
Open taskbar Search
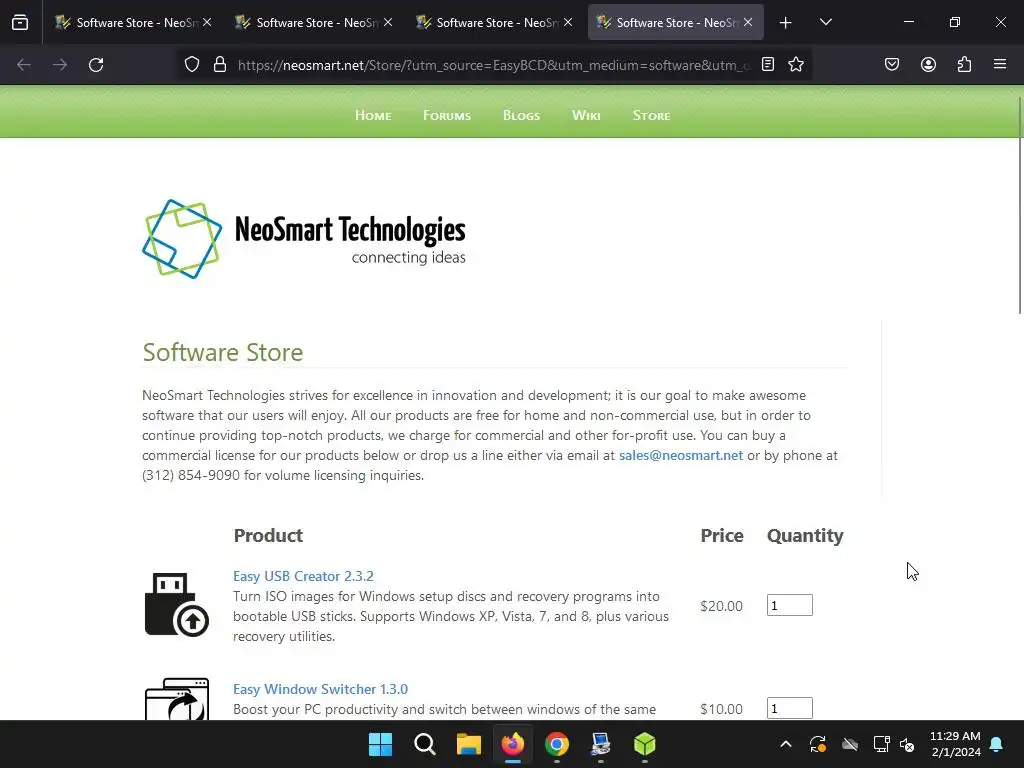tap(424, 744)
